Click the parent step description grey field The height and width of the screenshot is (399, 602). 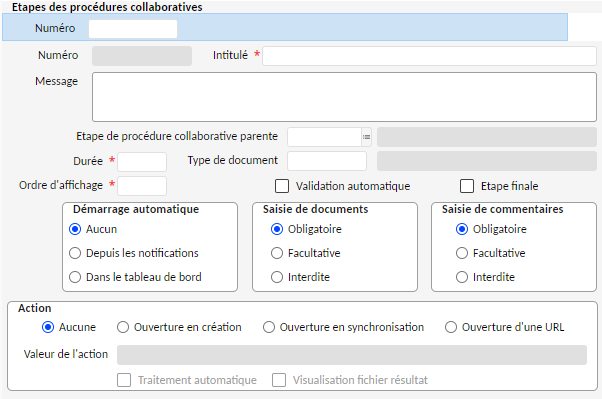pyautogui.click(x=487, y=137)
